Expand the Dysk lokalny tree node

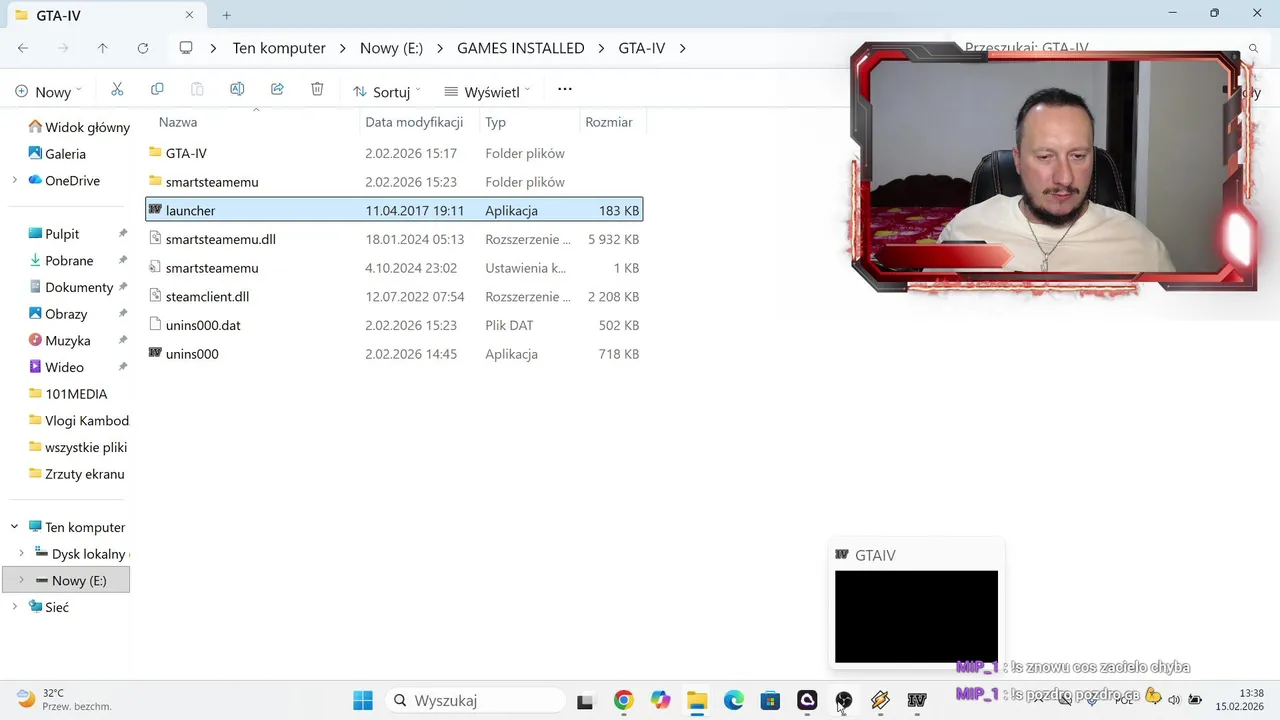[x=22, y=554]
